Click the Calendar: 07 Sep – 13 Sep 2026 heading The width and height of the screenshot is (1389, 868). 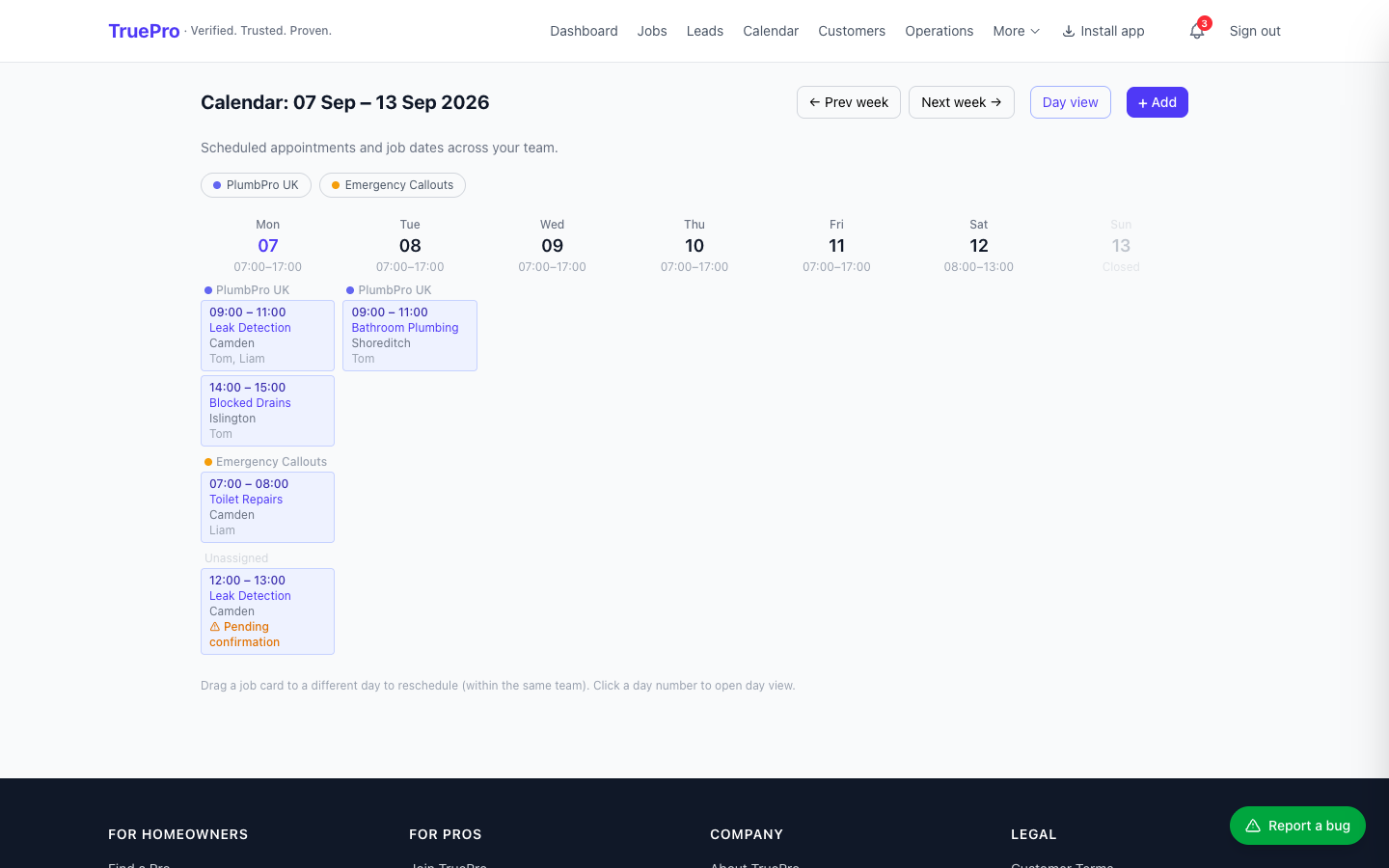point(345,102)
